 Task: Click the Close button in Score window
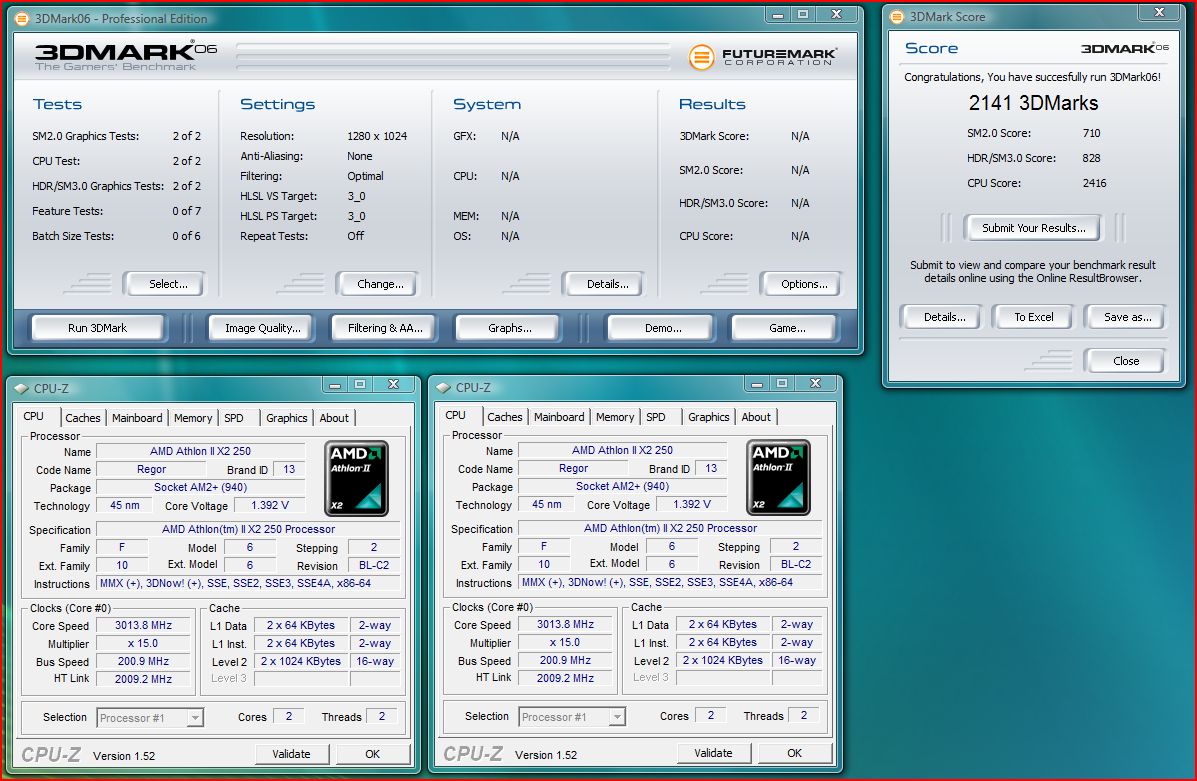1125,361
